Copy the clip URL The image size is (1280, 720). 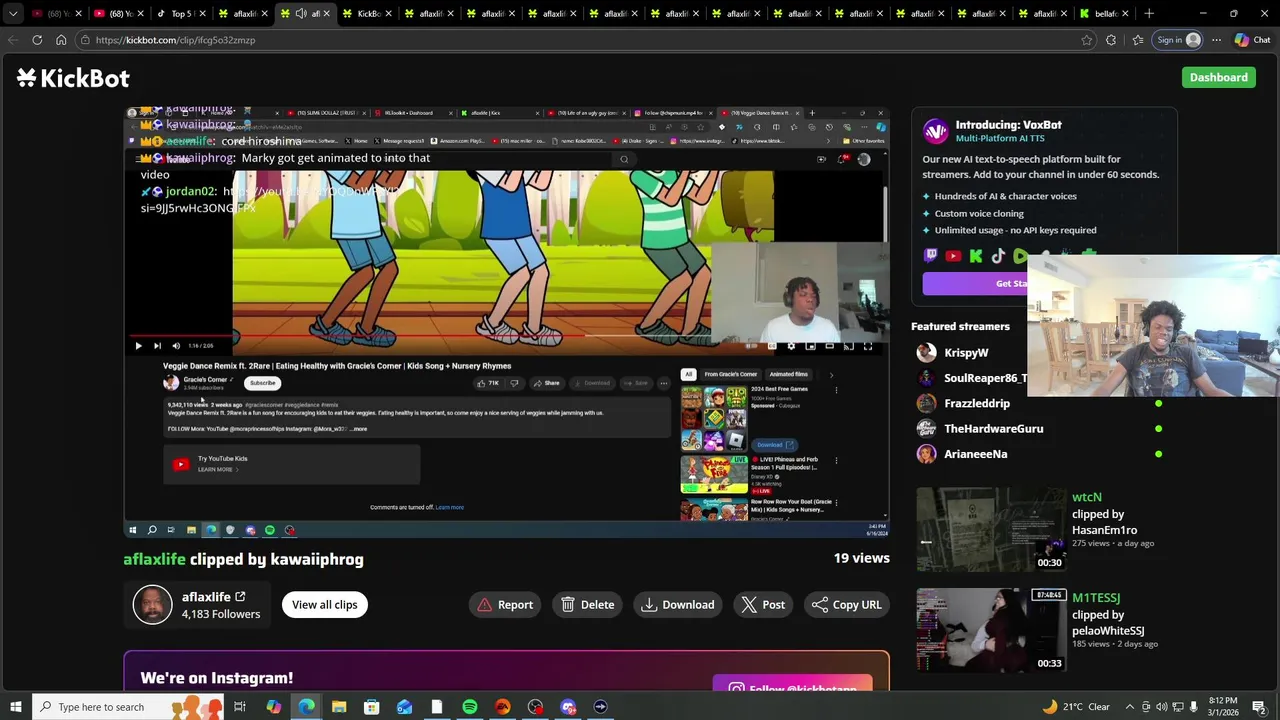[x=846, y=604]
